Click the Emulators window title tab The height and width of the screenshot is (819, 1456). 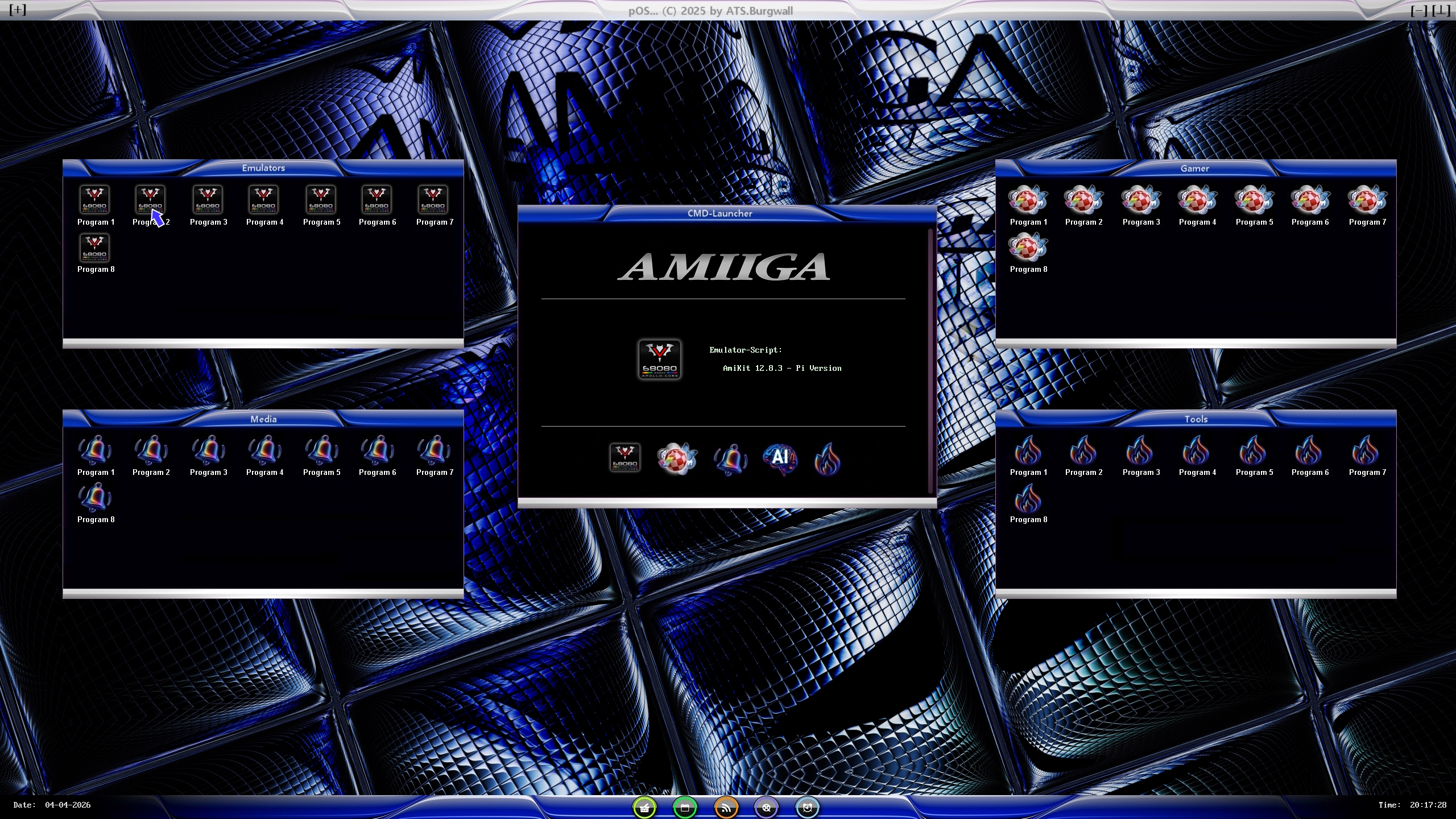pos(263,168)
